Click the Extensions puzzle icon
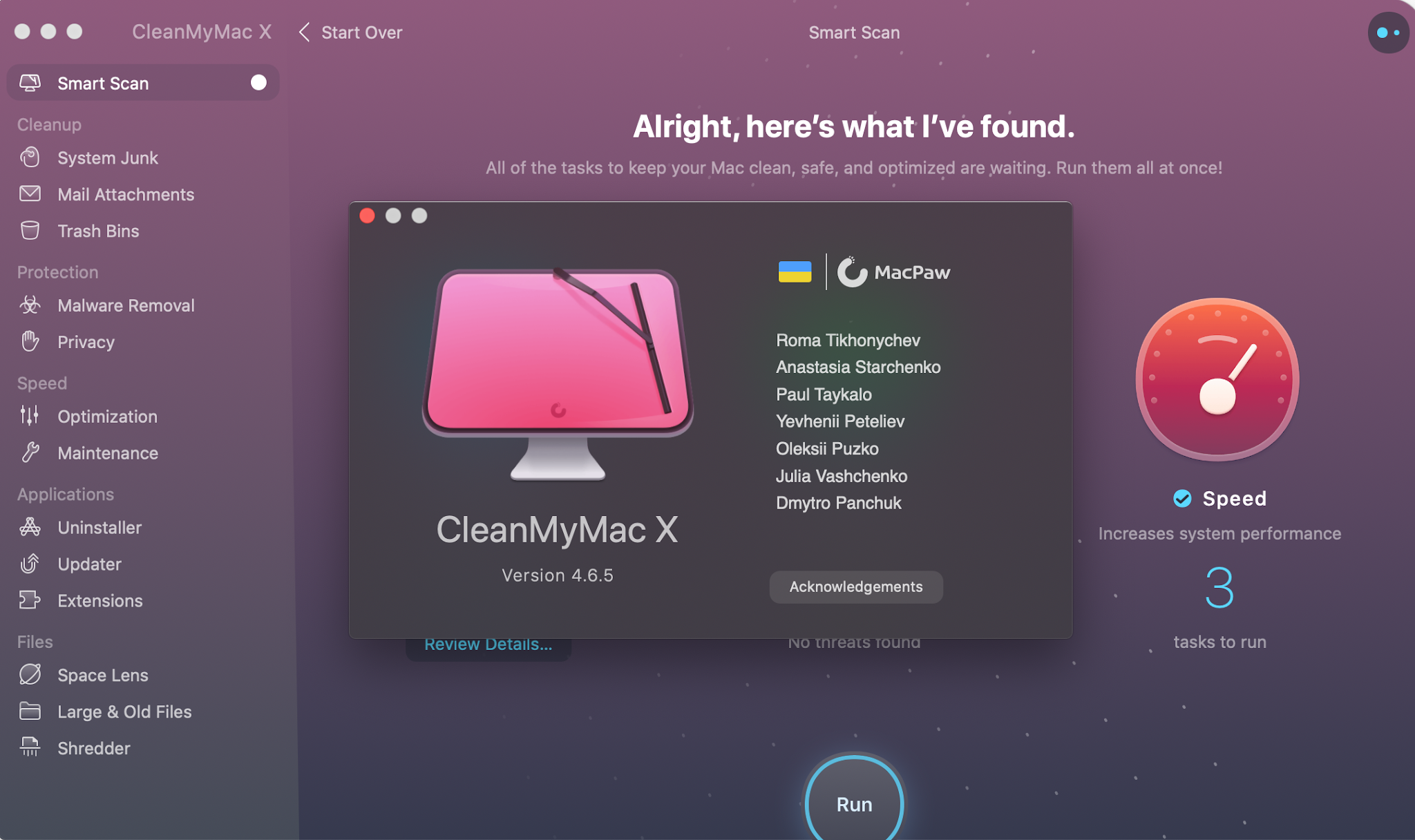The height and width of the screenshot is (840, 1415). 30,600
